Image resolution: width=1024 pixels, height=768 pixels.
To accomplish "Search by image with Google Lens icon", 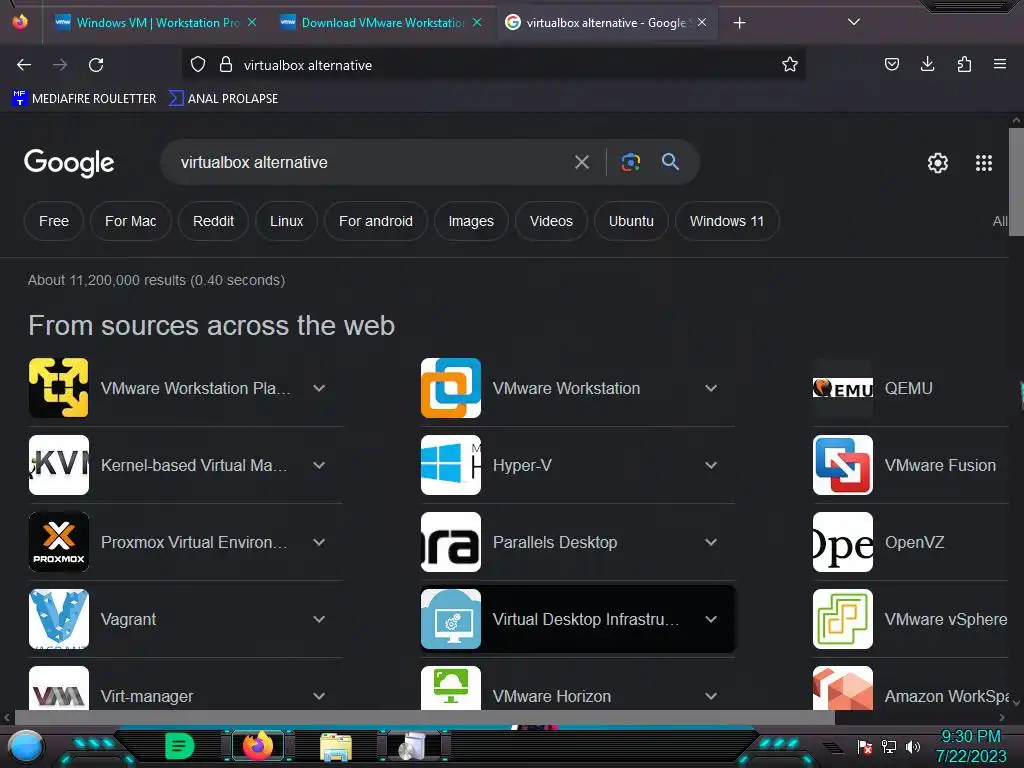I will 630,162.
